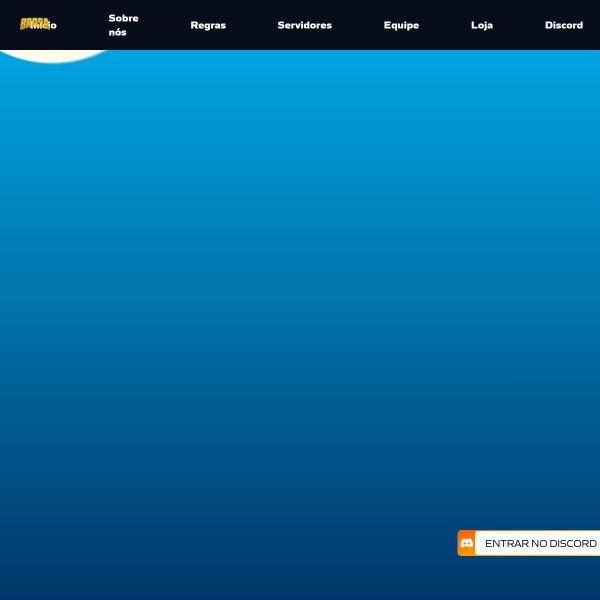This screenshot has width=600, height=600.
Task: Open the Regras menu item
Action: (208, 25)
